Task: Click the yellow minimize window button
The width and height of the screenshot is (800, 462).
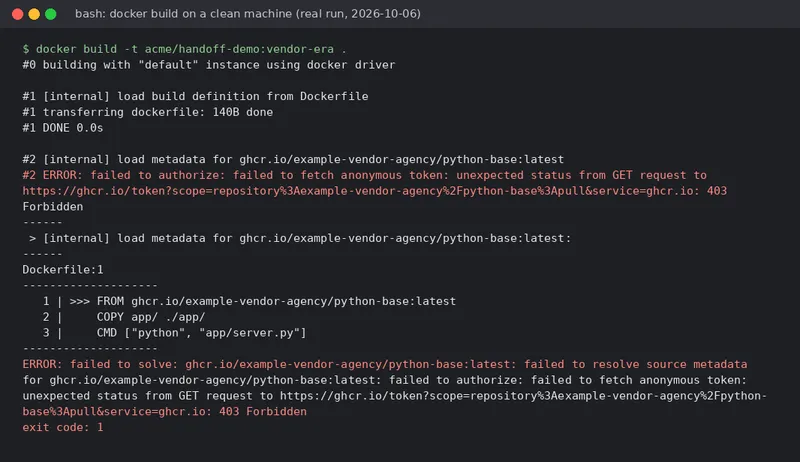Action: 34,14
